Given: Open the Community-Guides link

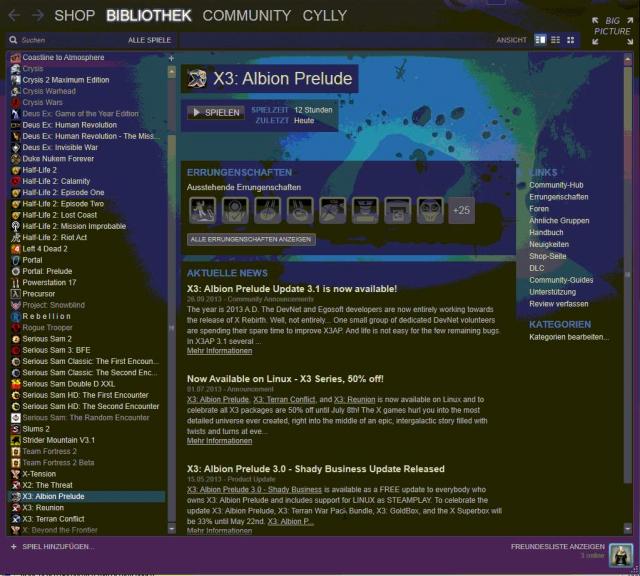Looking at the screenshot, I should click(x=561, y=280).
